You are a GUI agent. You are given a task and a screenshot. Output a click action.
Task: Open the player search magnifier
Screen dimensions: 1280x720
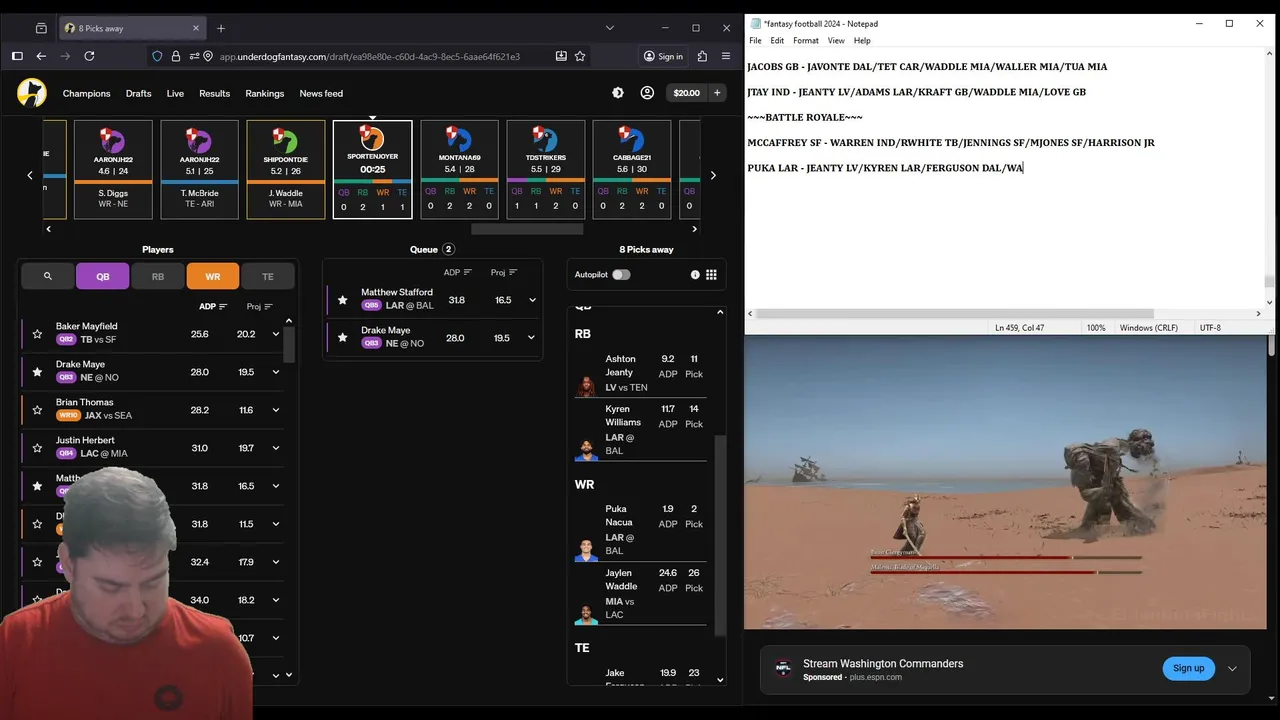[47, 276]
